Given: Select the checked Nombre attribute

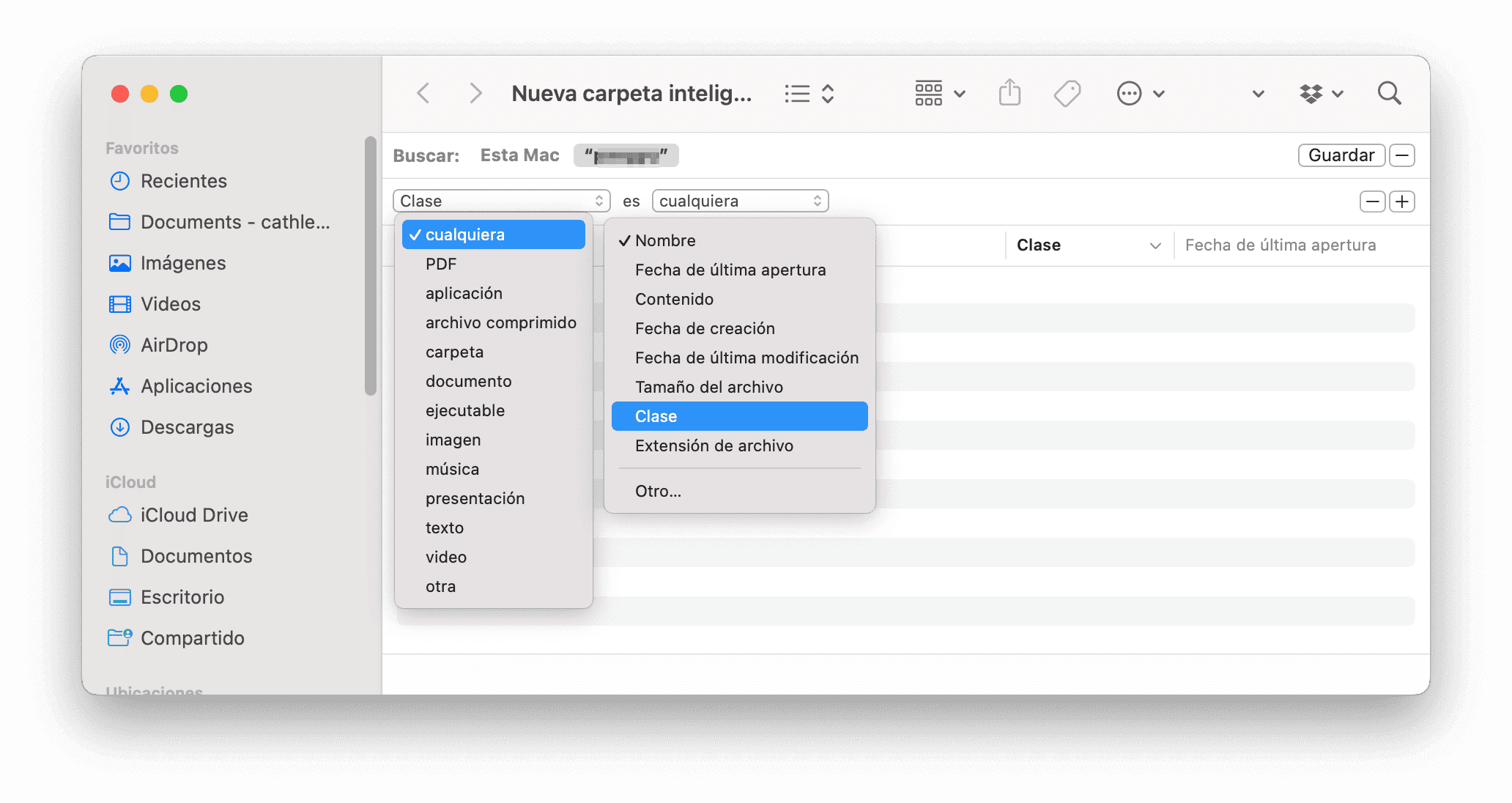Looking at the screenshot, I should coord(740,240).
